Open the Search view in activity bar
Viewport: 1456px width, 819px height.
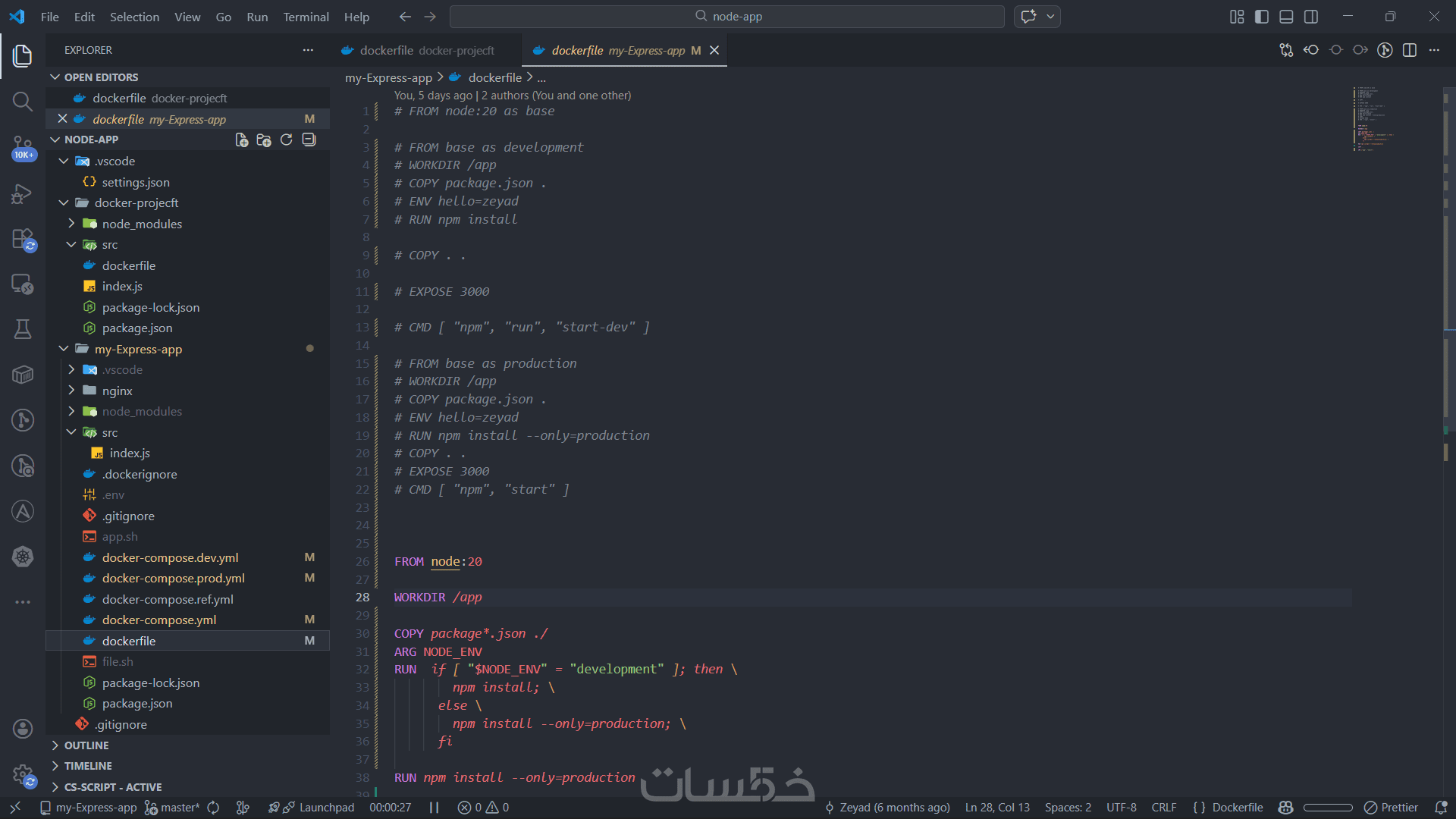pyautogui.click(x=23, y=101)
